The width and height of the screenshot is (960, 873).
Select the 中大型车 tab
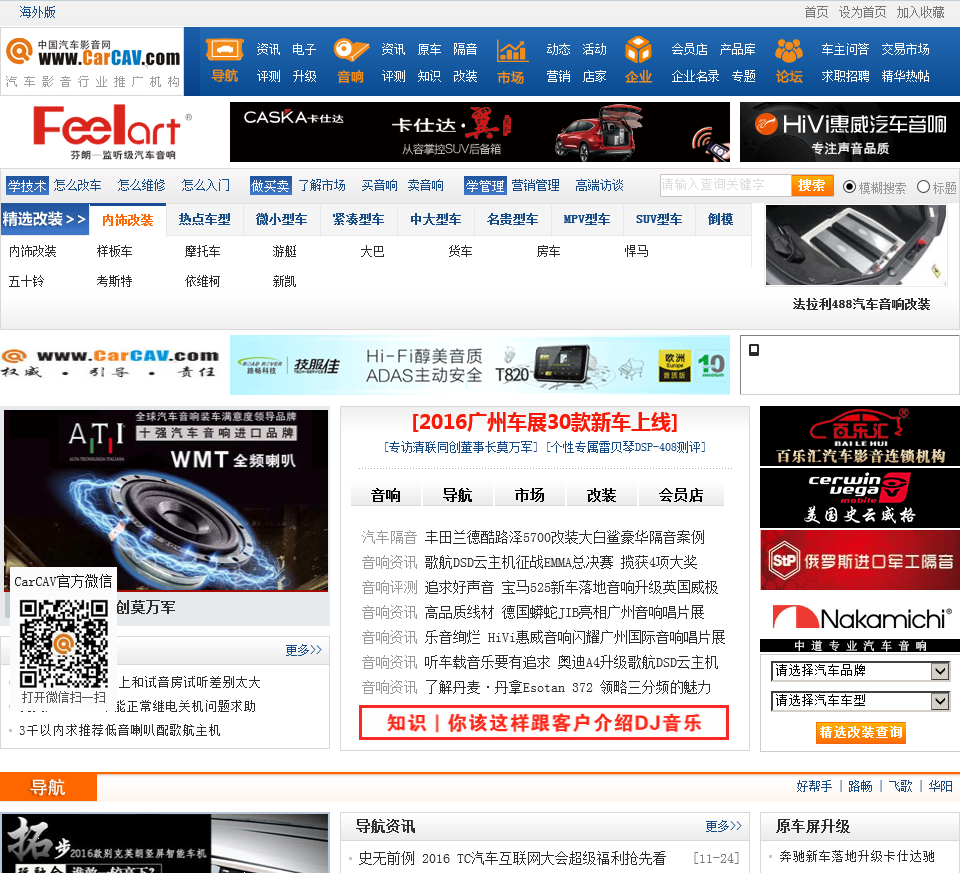tap(435, 219)
